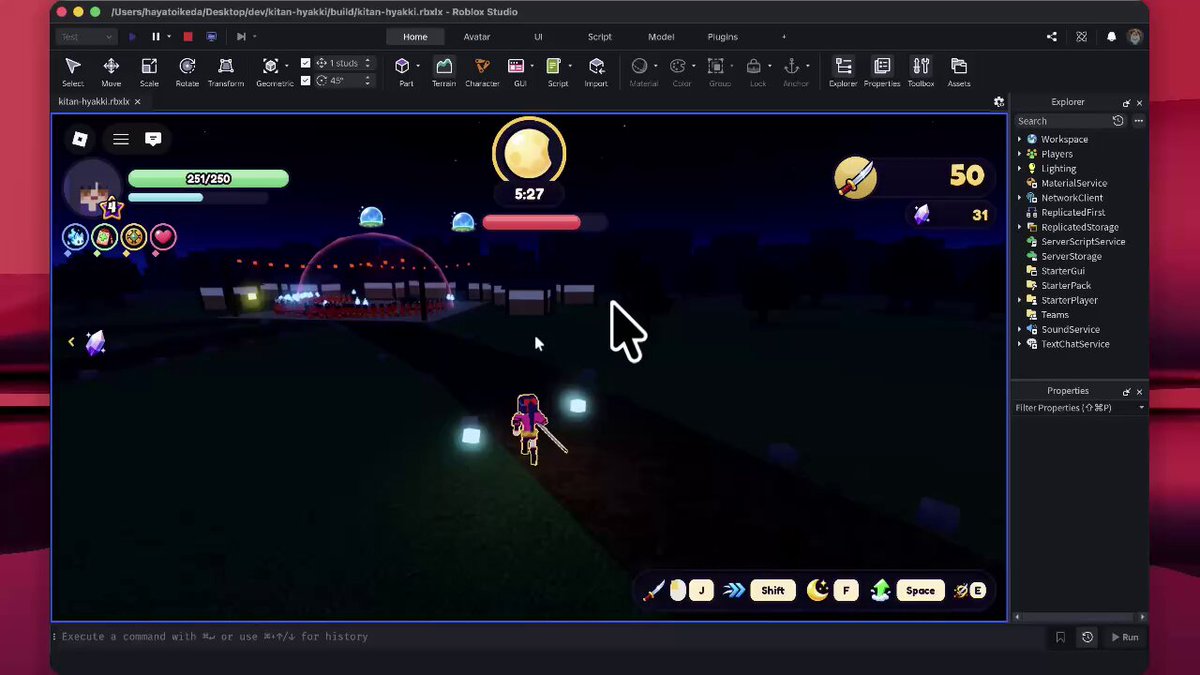The width and height of the screenshot is (1200, 675).
Task: Click the Run button in command bar
Action: [1124, 637]
